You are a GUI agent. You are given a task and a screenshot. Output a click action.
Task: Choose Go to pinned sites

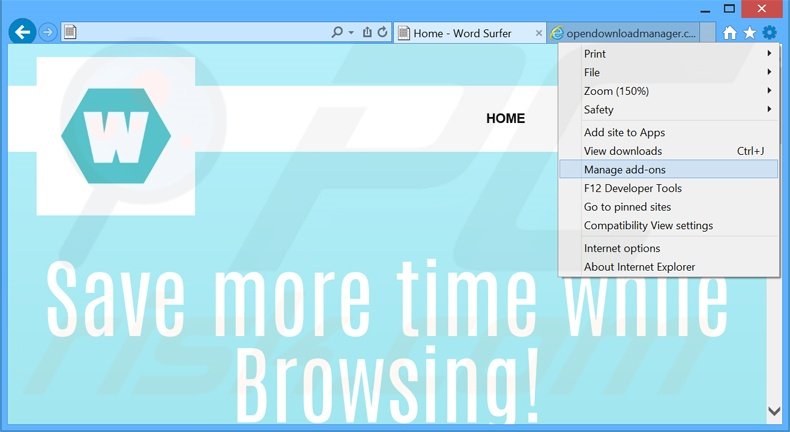pyautogui.click(x=669, y=207)
